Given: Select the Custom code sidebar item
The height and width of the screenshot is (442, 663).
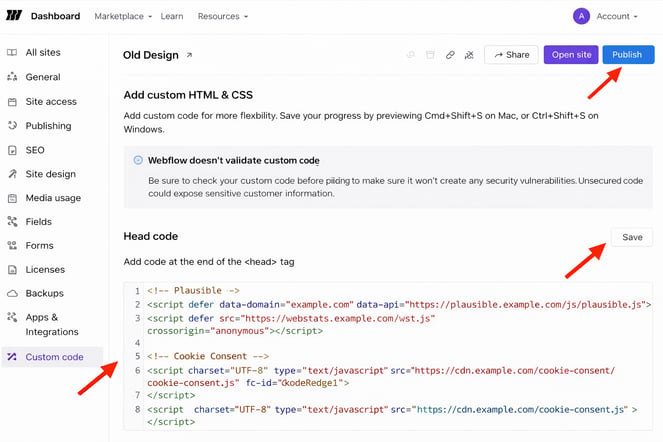Looking at the screenshot, I should 52,357.
